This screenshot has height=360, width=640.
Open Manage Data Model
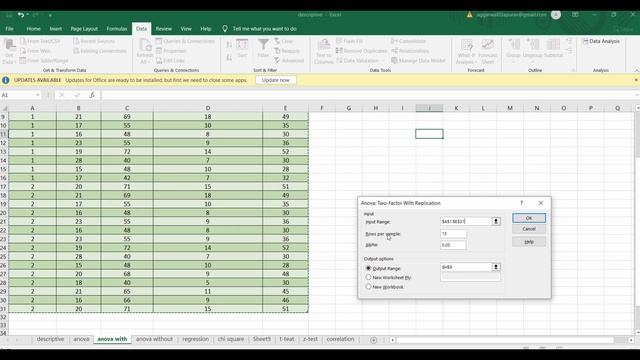[x=418, y=60]
